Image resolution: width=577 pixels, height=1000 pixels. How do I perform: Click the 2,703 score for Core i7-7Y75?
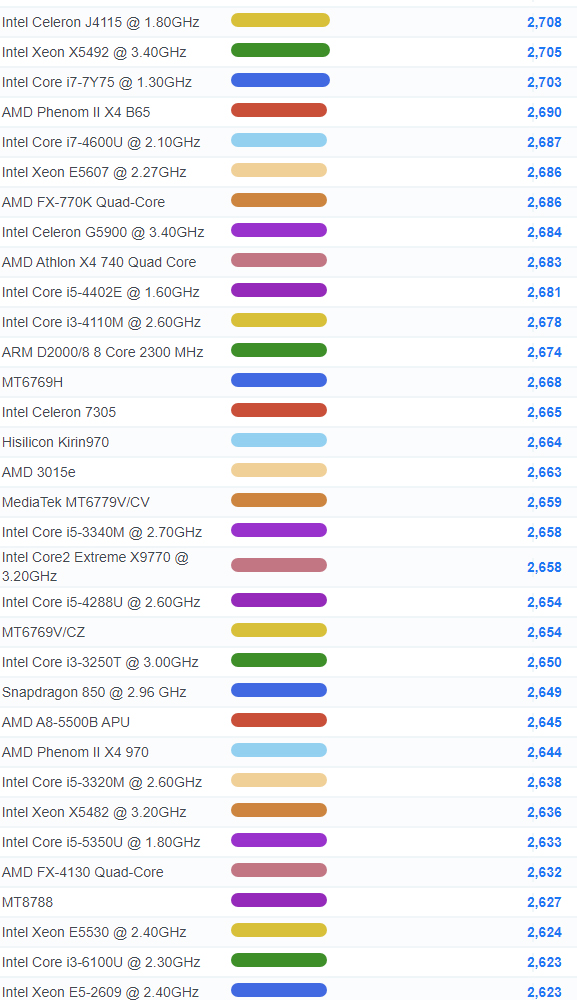point(544,82)
